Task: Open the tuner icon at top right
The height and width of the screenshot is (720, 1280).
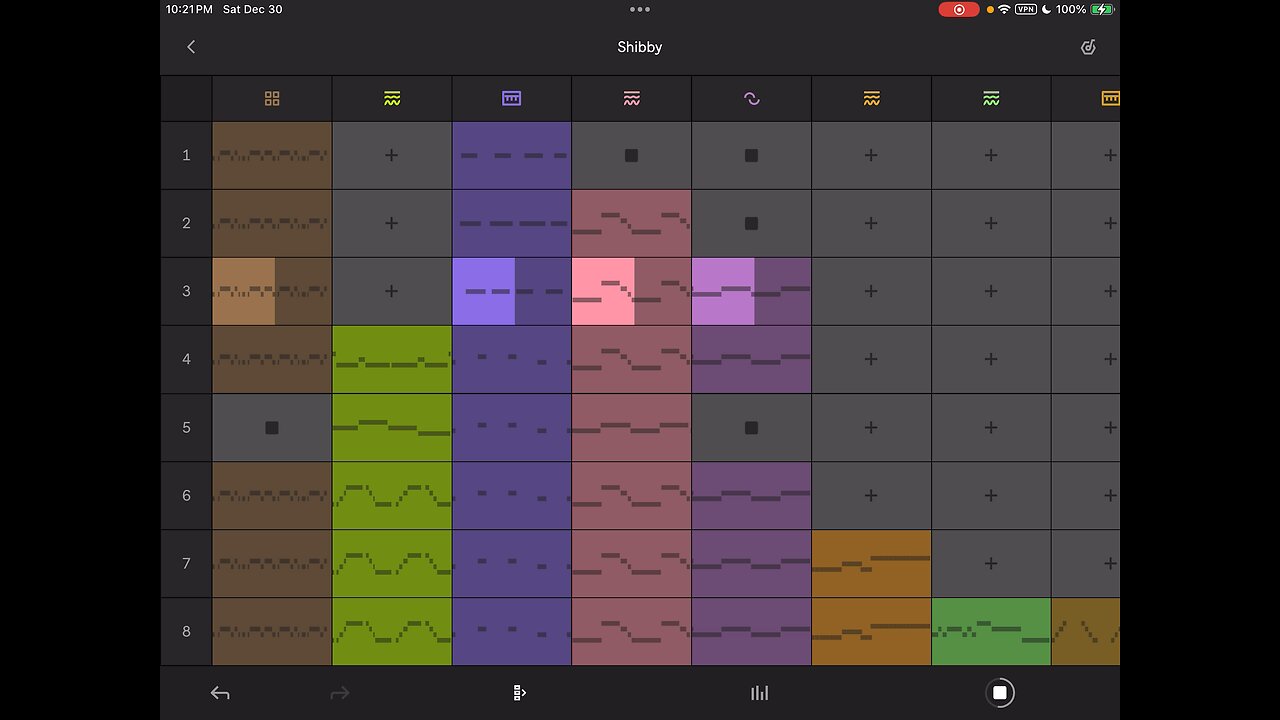Action: click(x=1088, y=47)
